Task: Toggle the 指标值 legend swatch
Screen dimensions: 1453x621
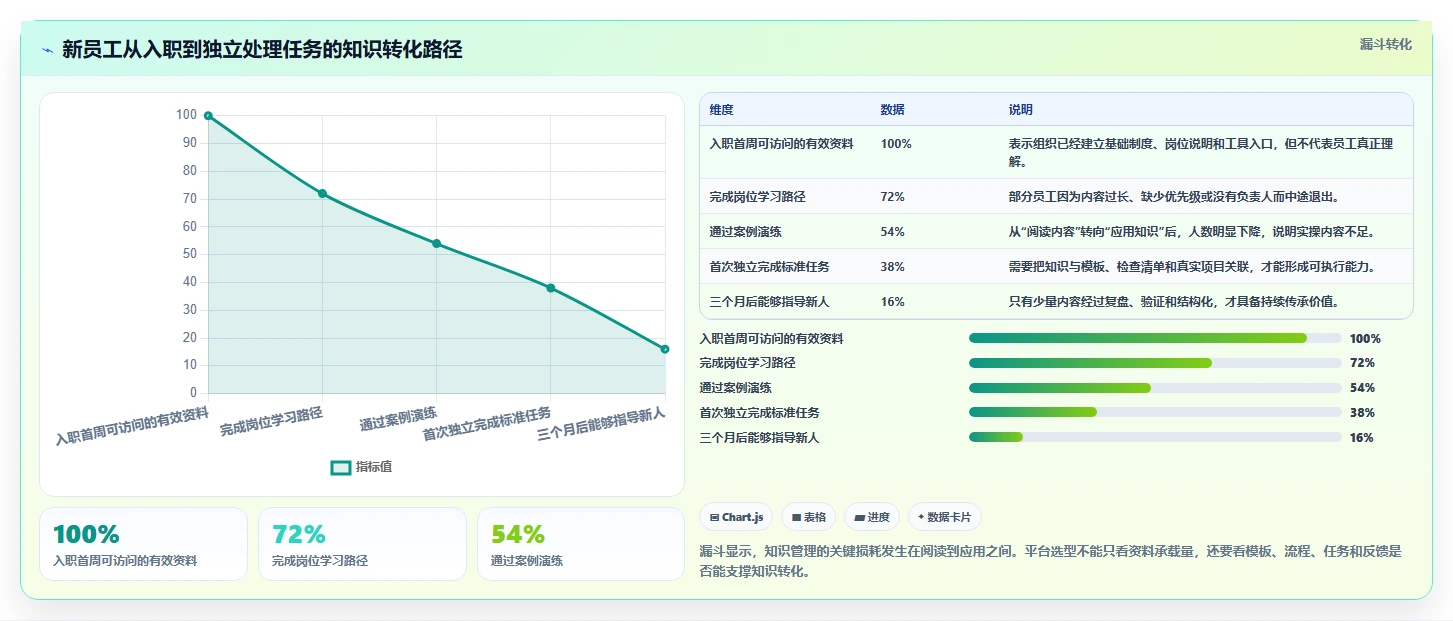Action: click(x=341, y=467)
